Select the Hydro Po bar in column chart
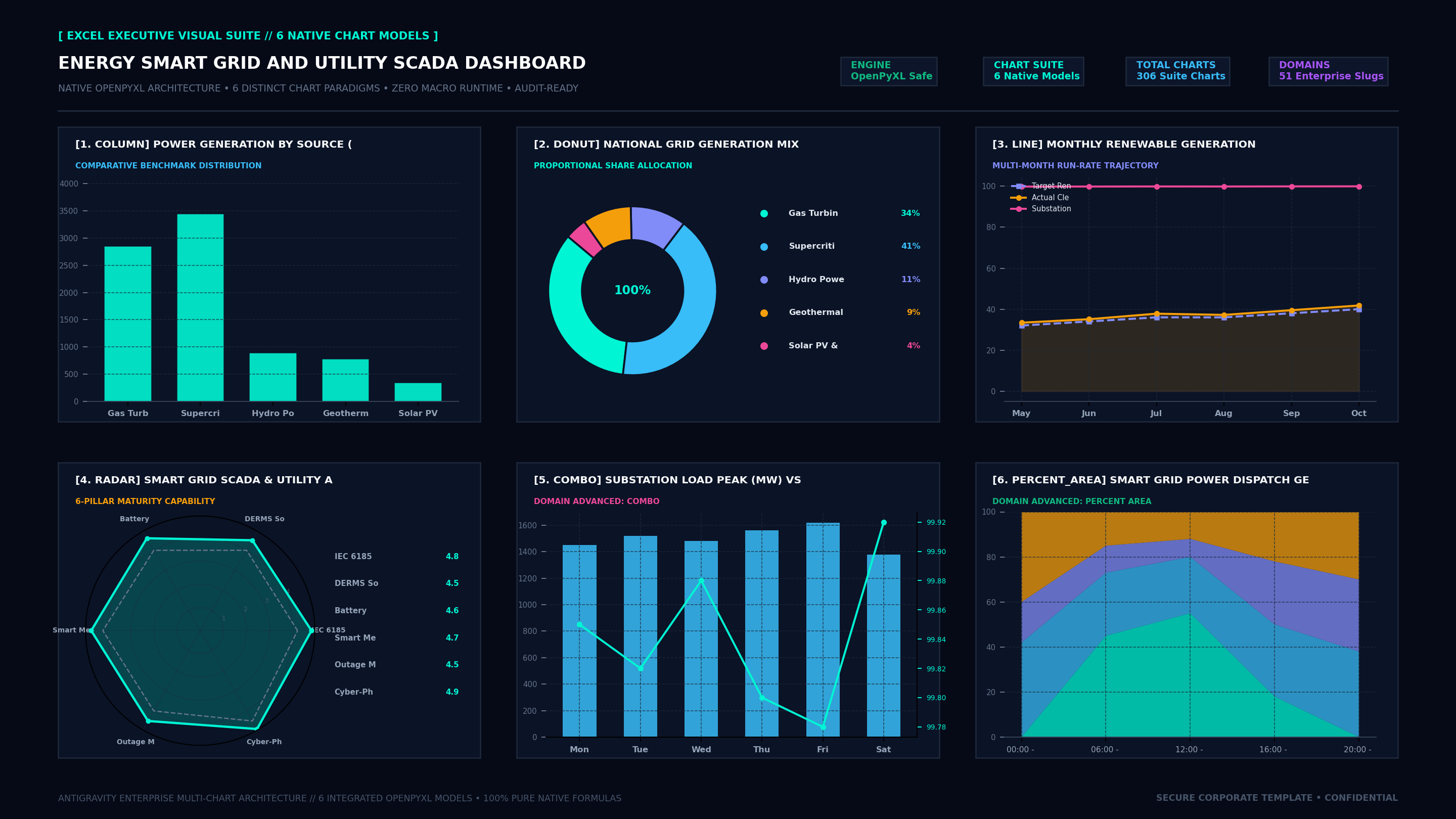This screenshot has height=819, width=1456. [273, 377]
